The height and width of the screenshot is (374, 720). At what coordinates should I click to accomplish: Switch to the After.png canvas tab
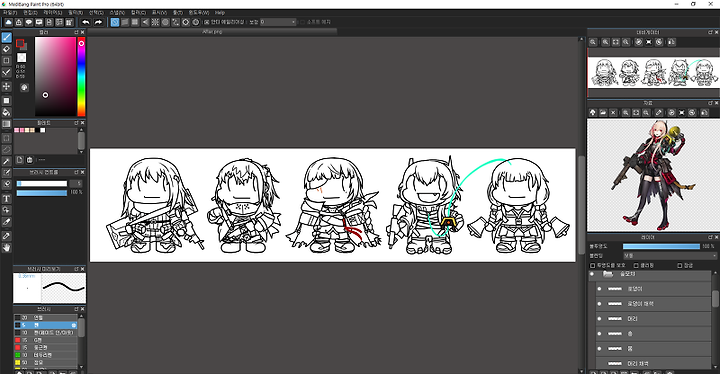212,32
